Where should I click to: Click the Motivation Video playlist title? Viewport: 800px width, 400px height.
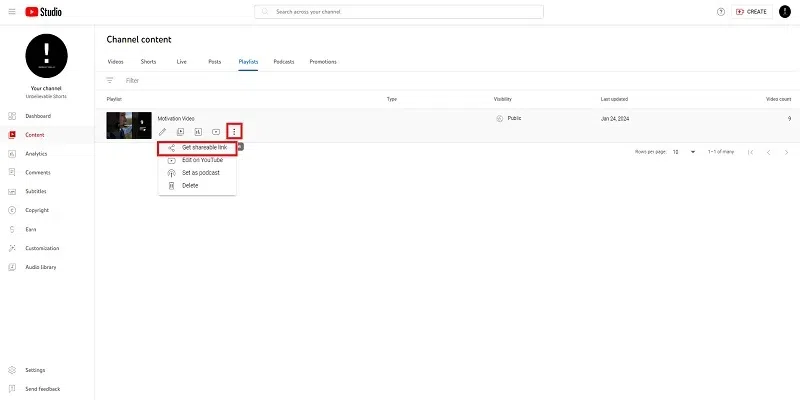pos(176,119)
